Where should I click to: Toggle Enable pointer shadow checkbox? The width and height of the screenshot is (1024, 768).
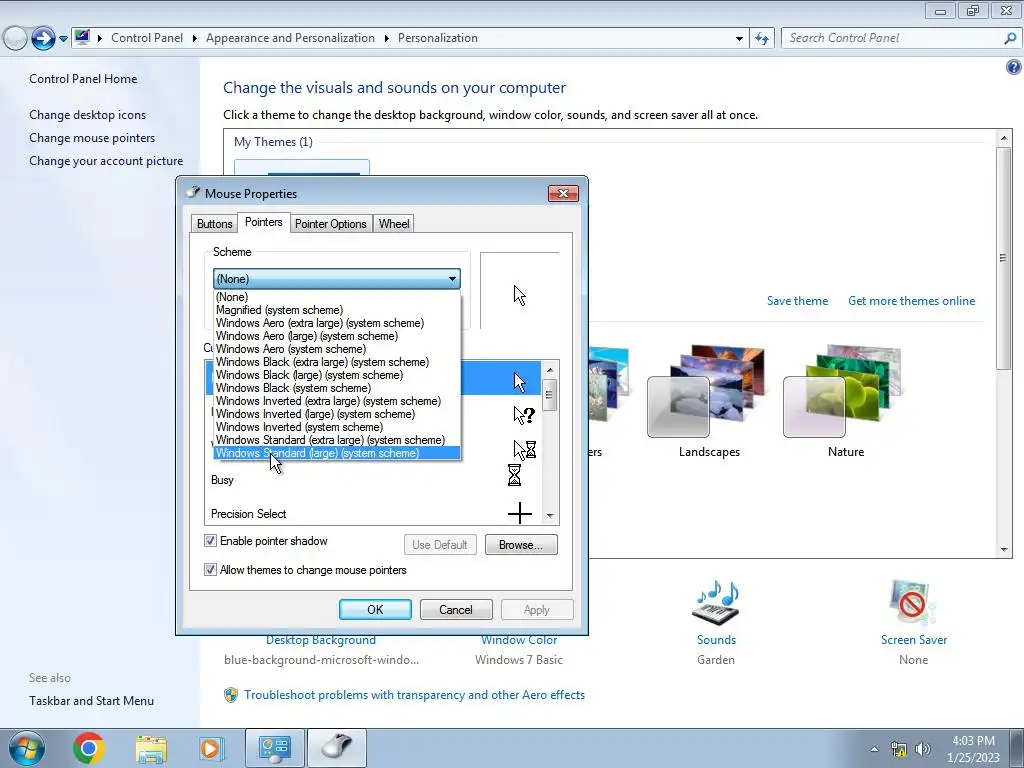pyautogui.click(x=210, y=541)
